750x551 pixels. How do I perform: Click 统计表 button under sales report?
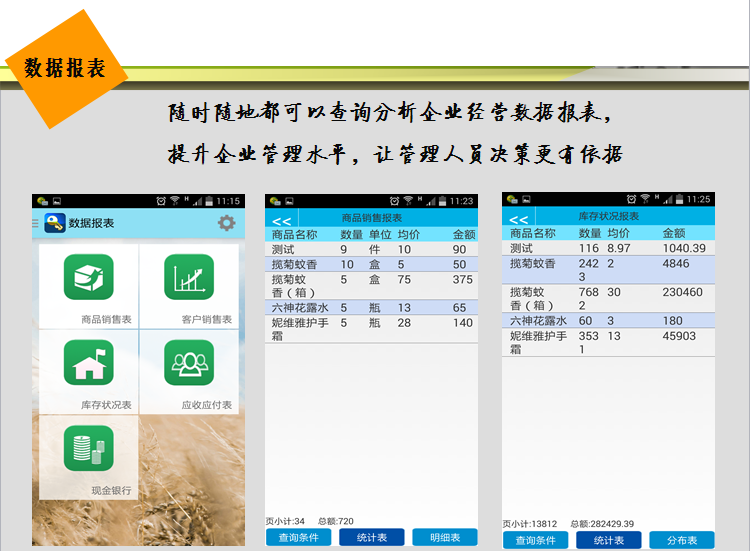click(371, 538)
